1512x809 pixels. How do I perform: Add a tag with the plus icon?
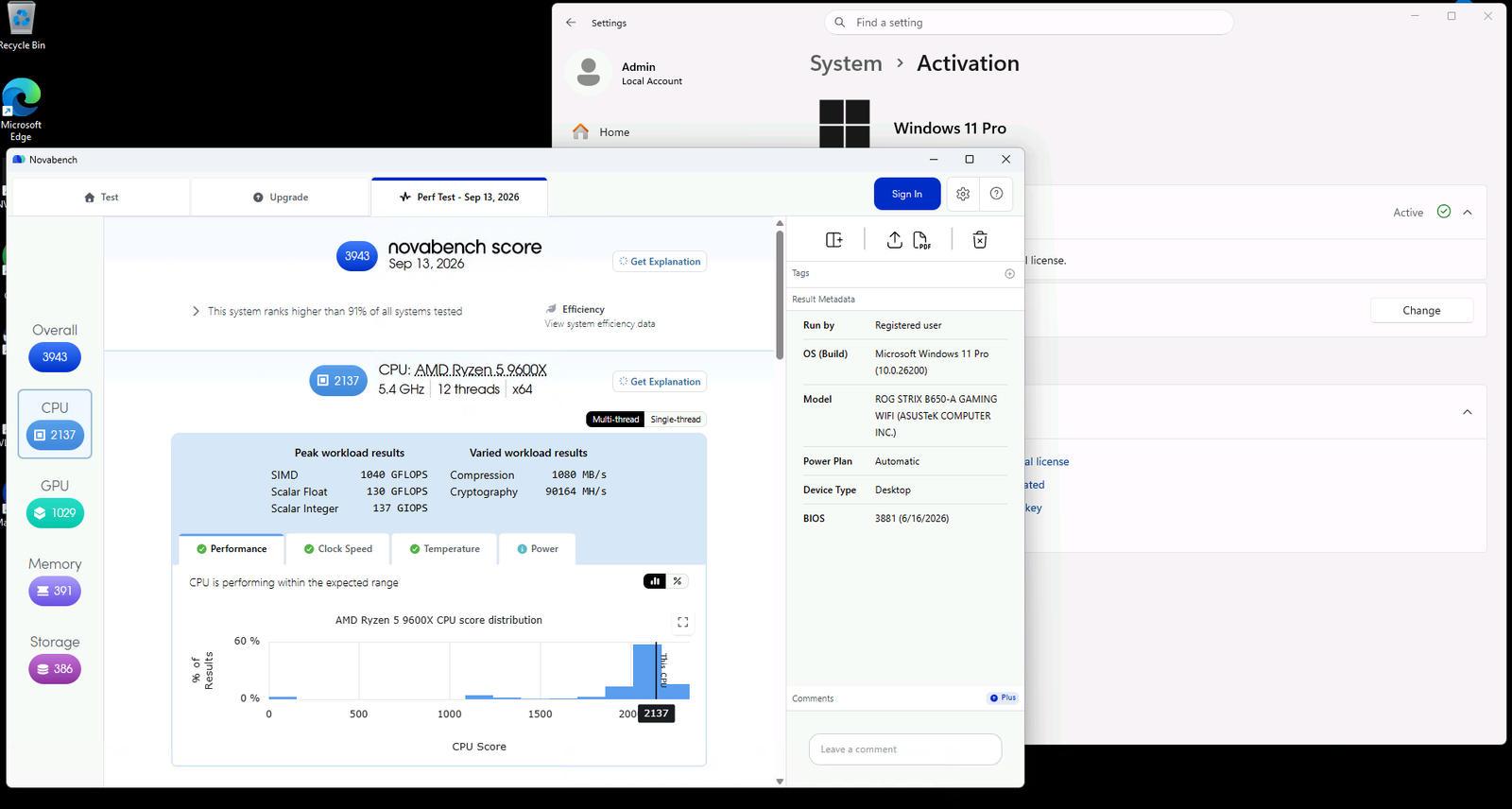(x=1009, y=273)
